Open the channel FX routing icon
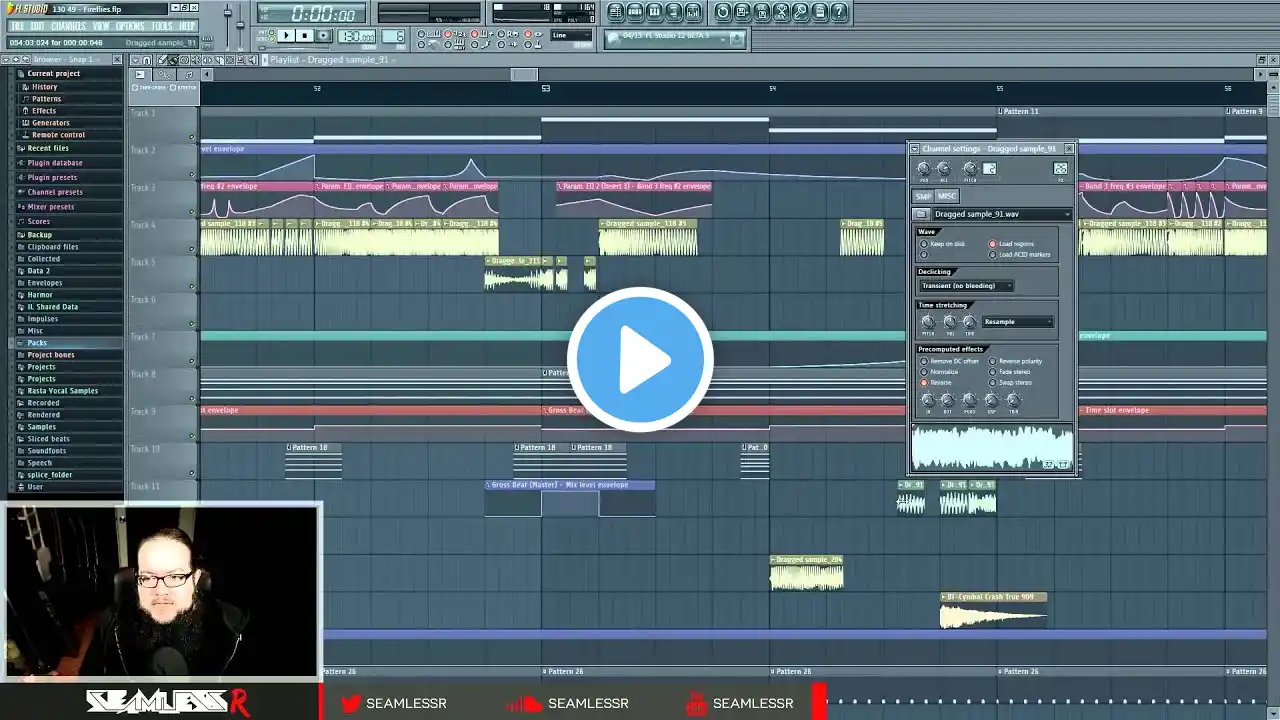The image size is (1280, 720). pyautogui.click(x=1060, y=169)
